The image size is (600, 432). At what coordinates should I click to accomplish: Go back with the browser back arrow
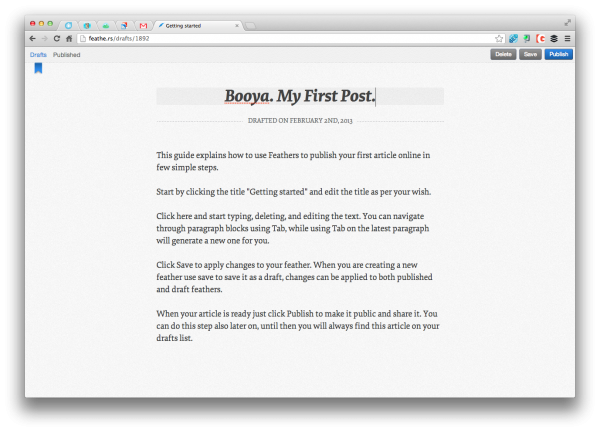[x=33, y=38]
